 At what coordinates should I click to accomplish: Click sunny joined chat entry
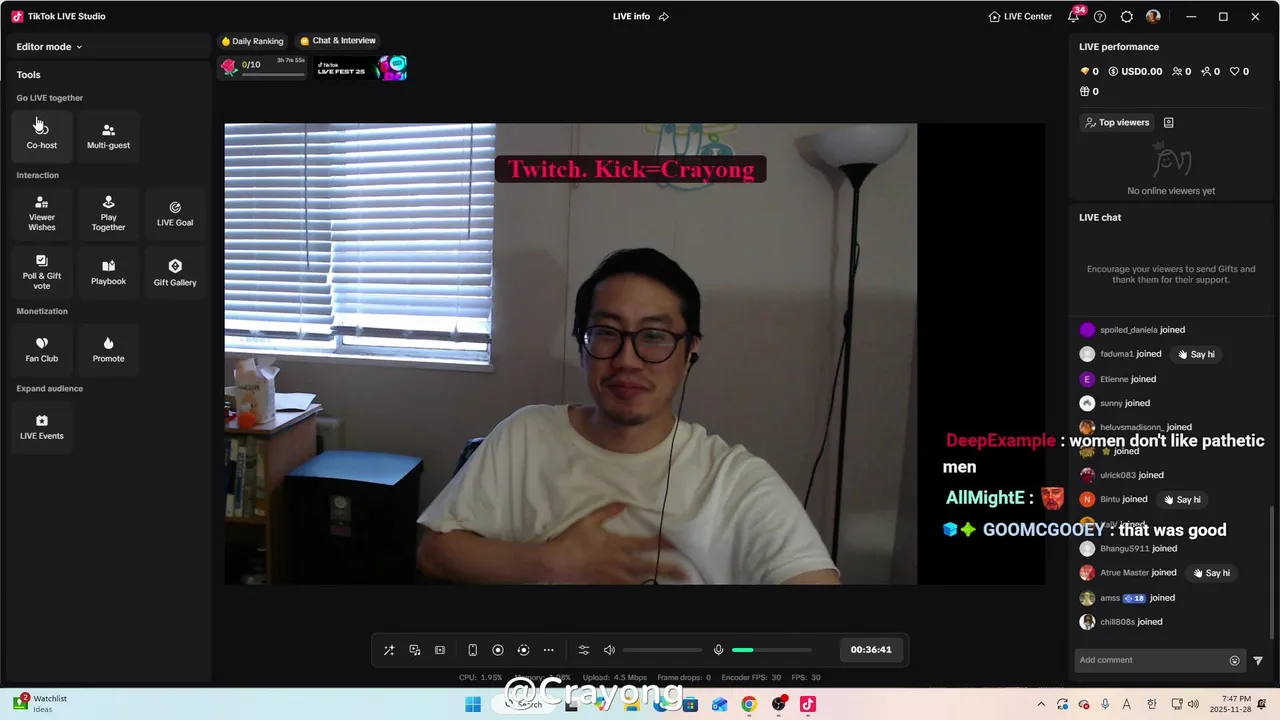(1115, 403)
